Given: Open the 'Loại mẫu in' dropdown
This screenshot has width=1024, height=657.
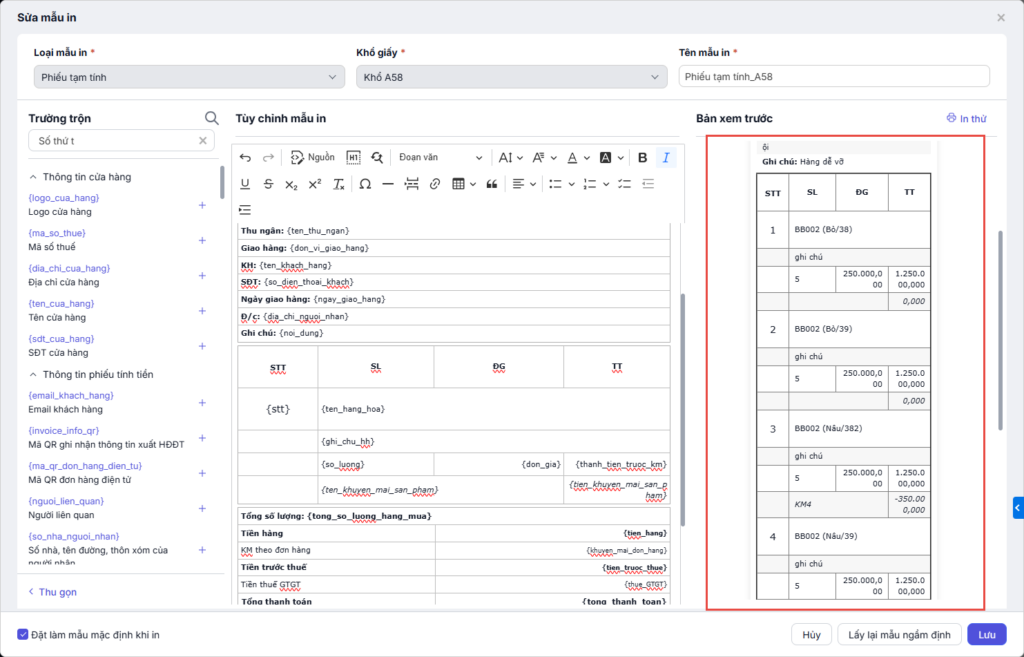Looking at the screenshot, I should coord(188,77).
